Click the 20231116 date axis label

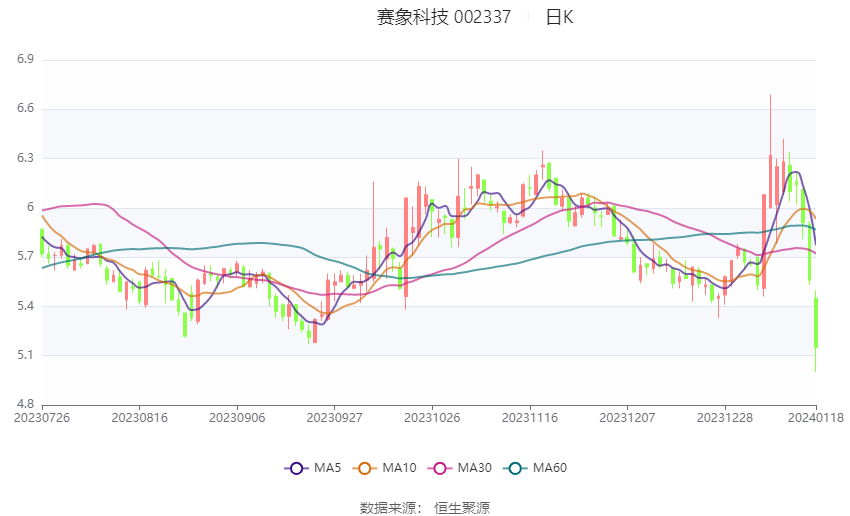click(x=529, y=417)
